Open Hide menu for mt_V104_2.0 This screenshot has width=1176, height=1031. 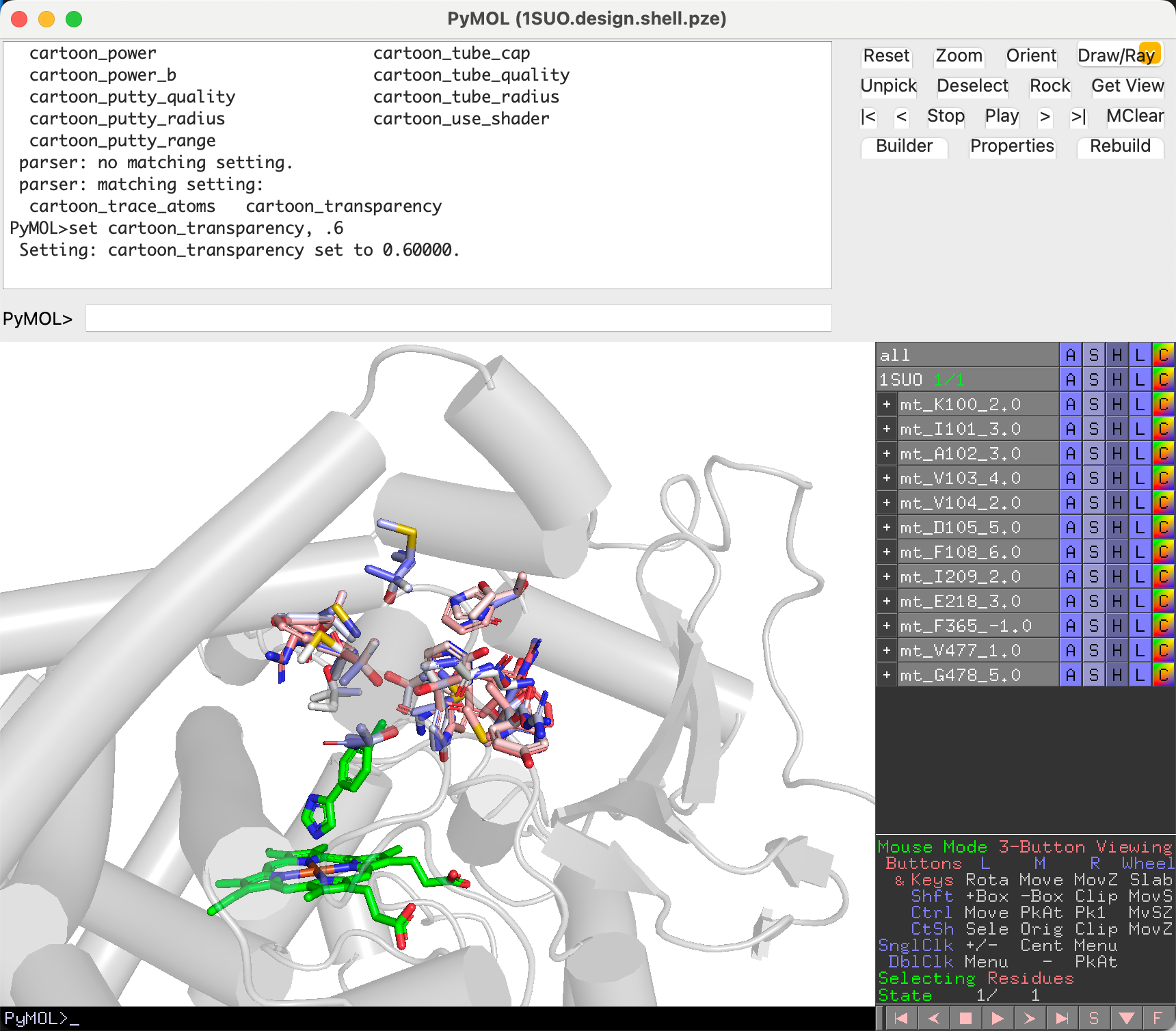point(1117,503)
